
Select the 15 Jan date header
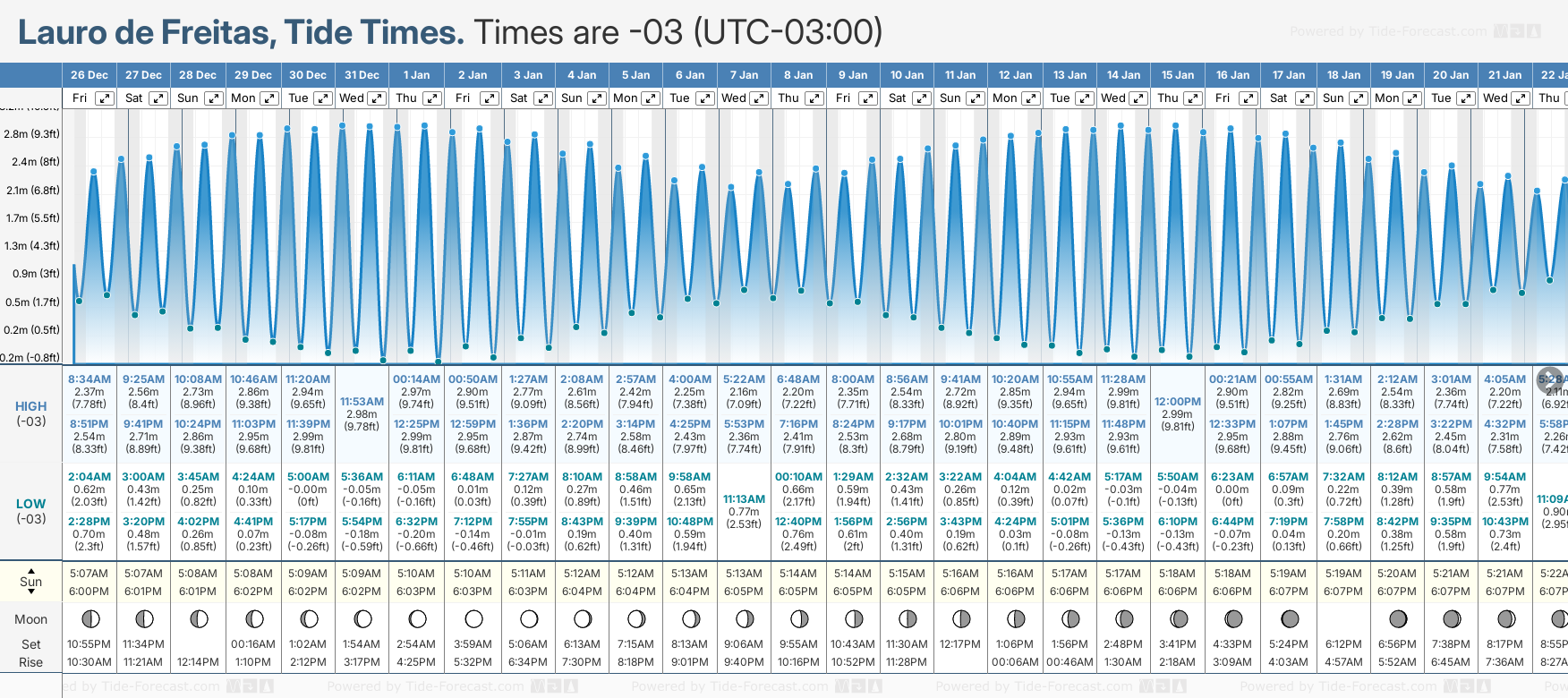(x=1178, y=75)
